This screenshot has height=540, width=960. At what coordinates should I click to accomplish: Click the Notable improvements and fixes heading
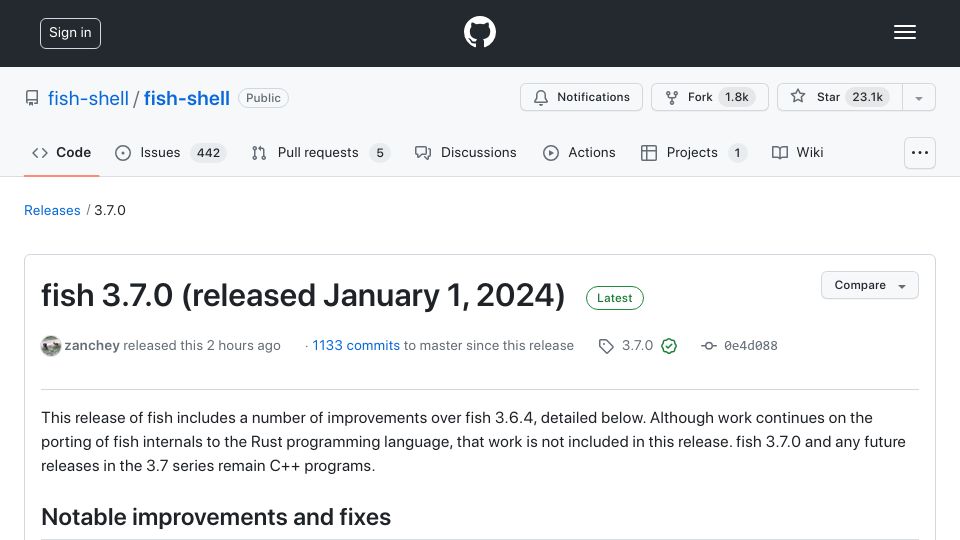coord(216,517)
